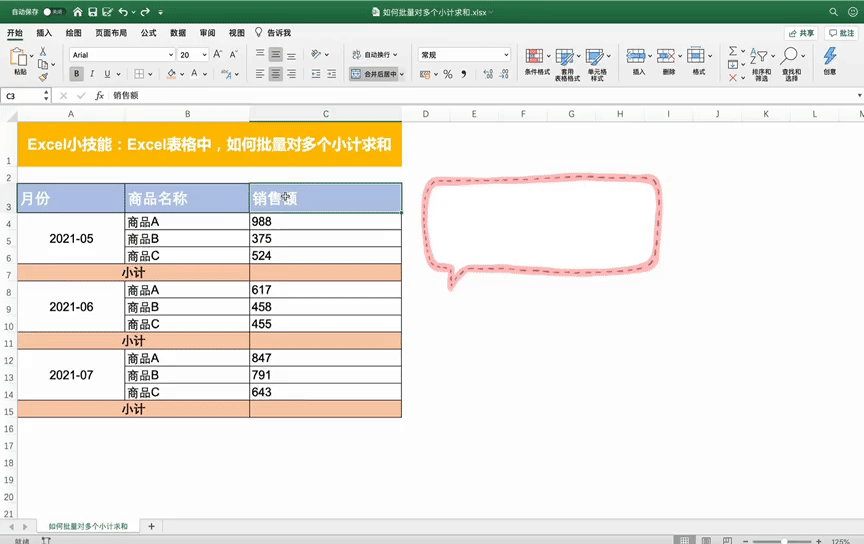This screenshot has width=864, height=544.
Task: Toggle middle vertical alignment
Action: click(x=276, y=54)
